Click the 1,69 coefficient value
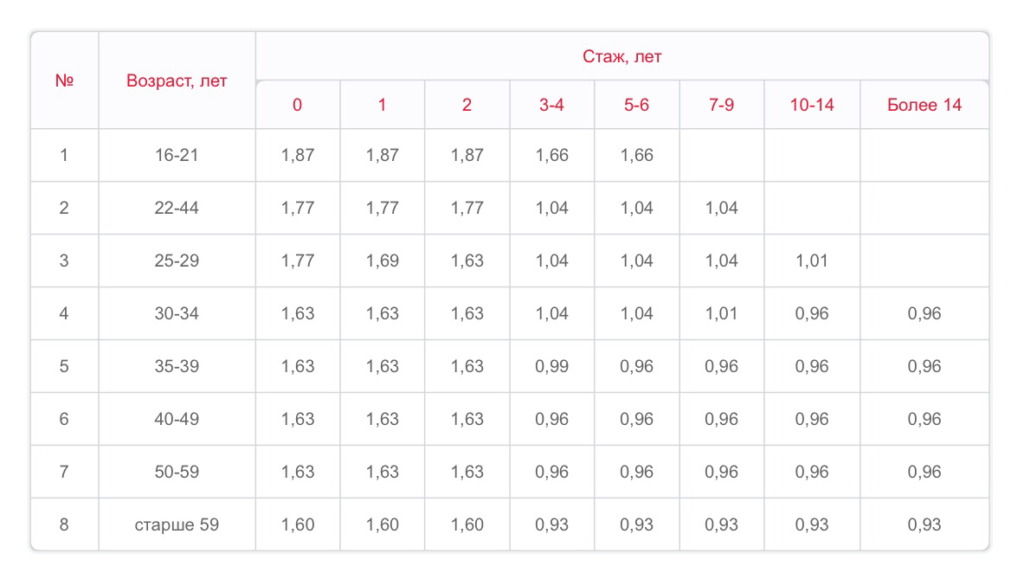The height and width of the screenshot is (579, 1024). pos(382,261)
